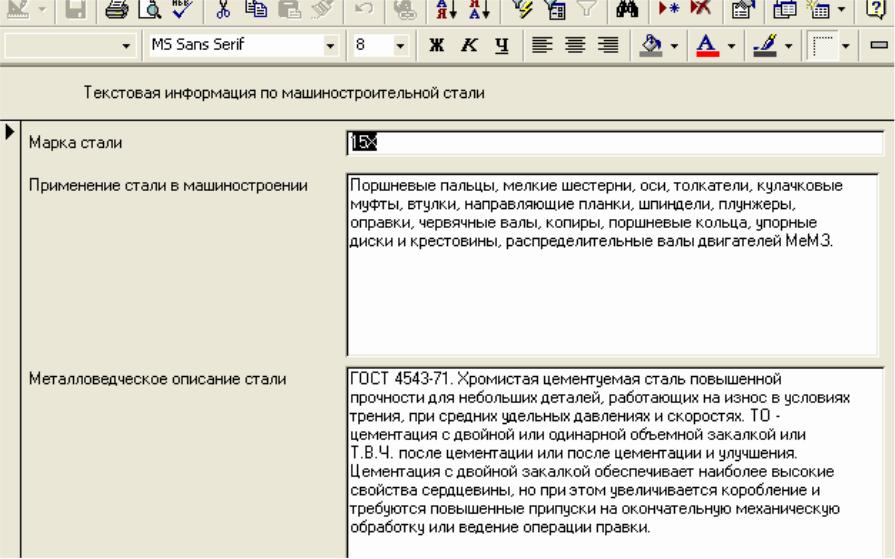Click the Металловедческое описание text box

pos(615,464)
